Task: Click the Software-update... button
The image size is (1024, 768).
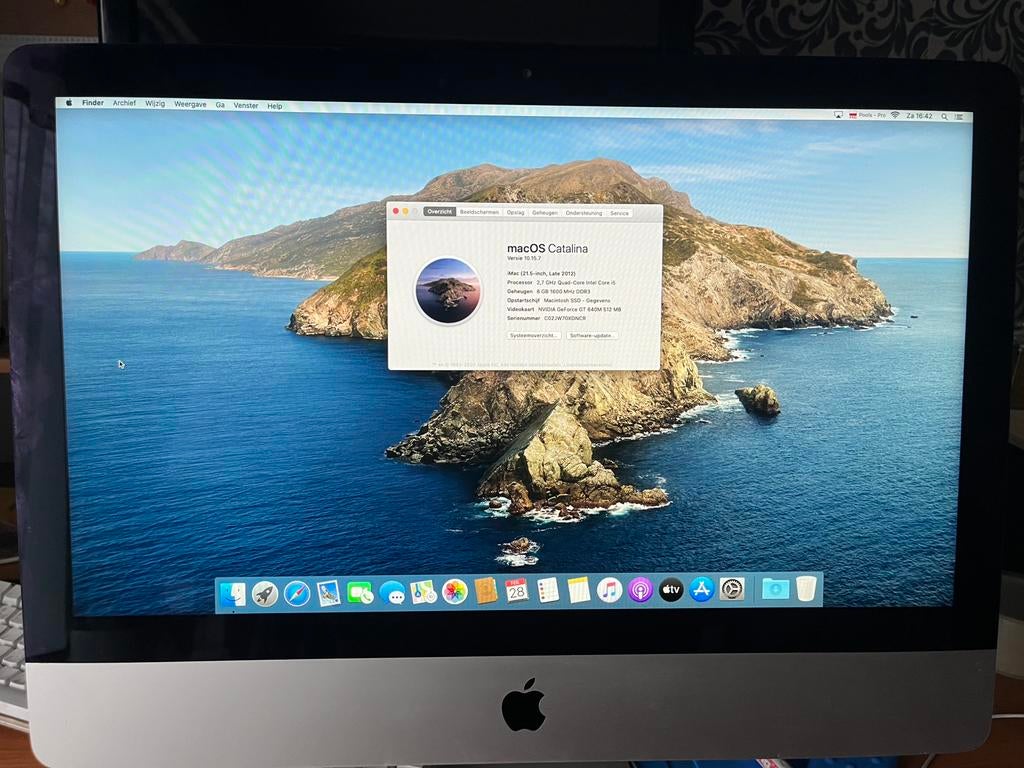Action: tap(591, 336)
